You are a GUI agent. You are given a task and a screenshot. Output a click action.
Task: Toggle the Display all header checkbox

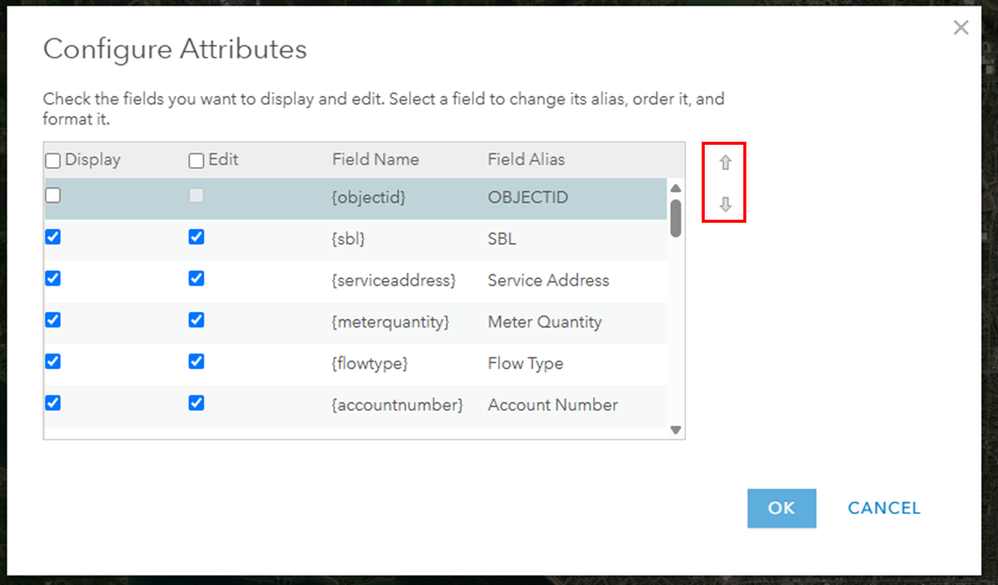click(x=53, y=160)
